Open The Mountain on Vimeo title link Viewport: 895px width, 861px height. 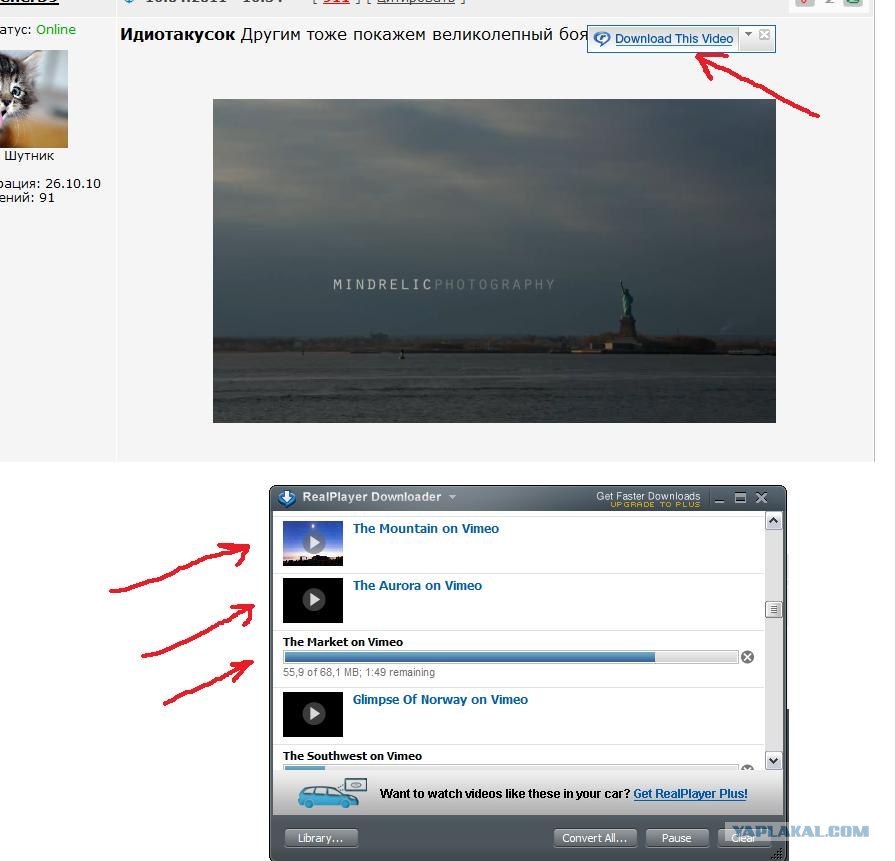coord(426,529)
